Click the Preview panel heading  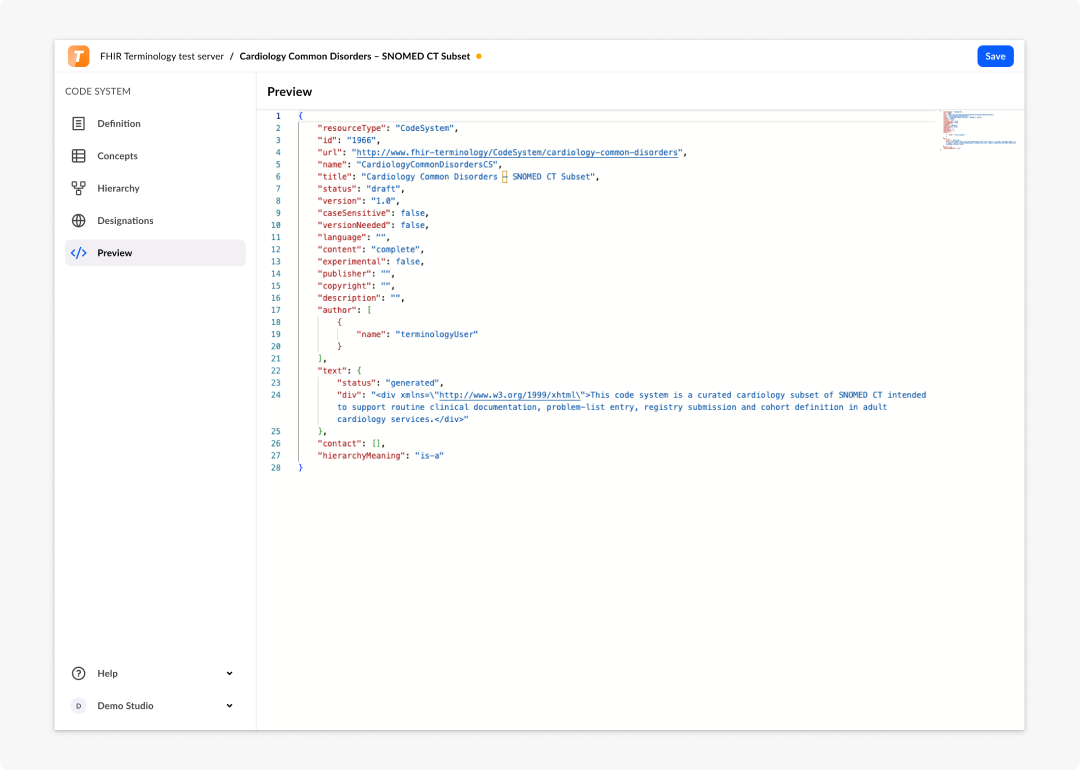[289, 92]
